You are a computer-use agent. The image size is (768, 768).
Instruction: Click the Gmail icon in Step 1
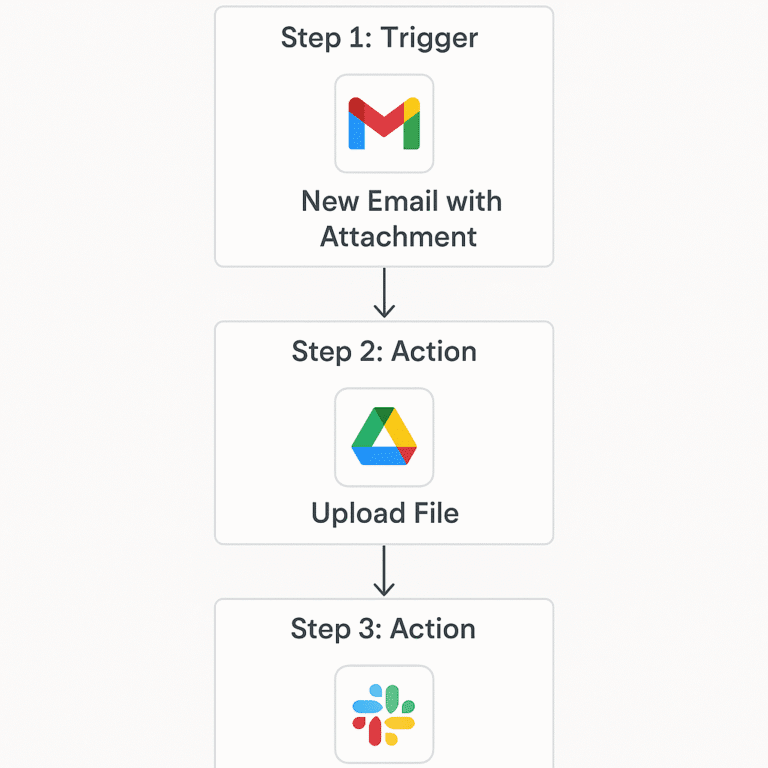pyautogui.click(x=384, y=124)
